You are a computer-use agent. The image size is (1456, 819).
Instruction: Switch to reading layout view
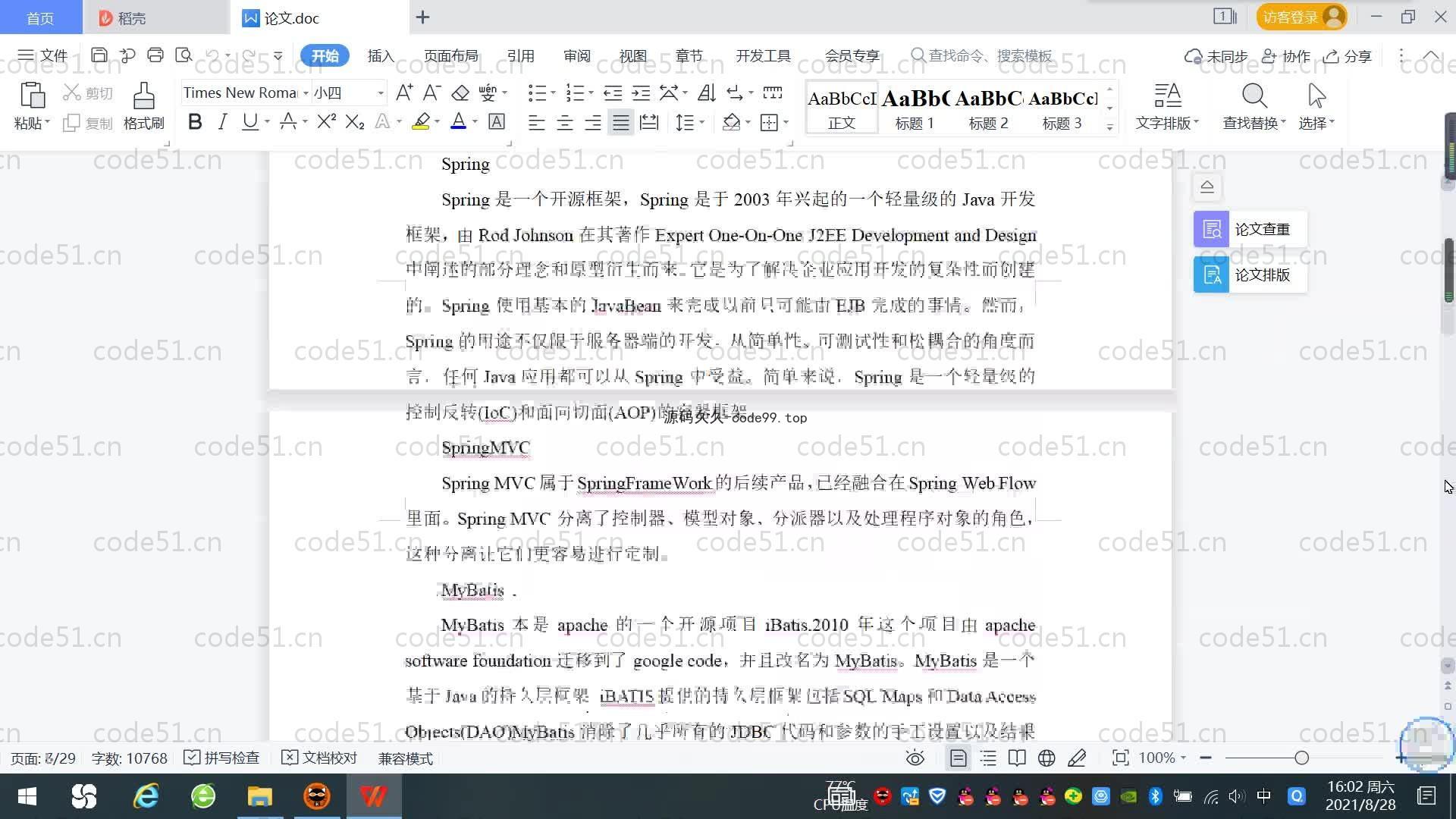[x=1017, y=758]
